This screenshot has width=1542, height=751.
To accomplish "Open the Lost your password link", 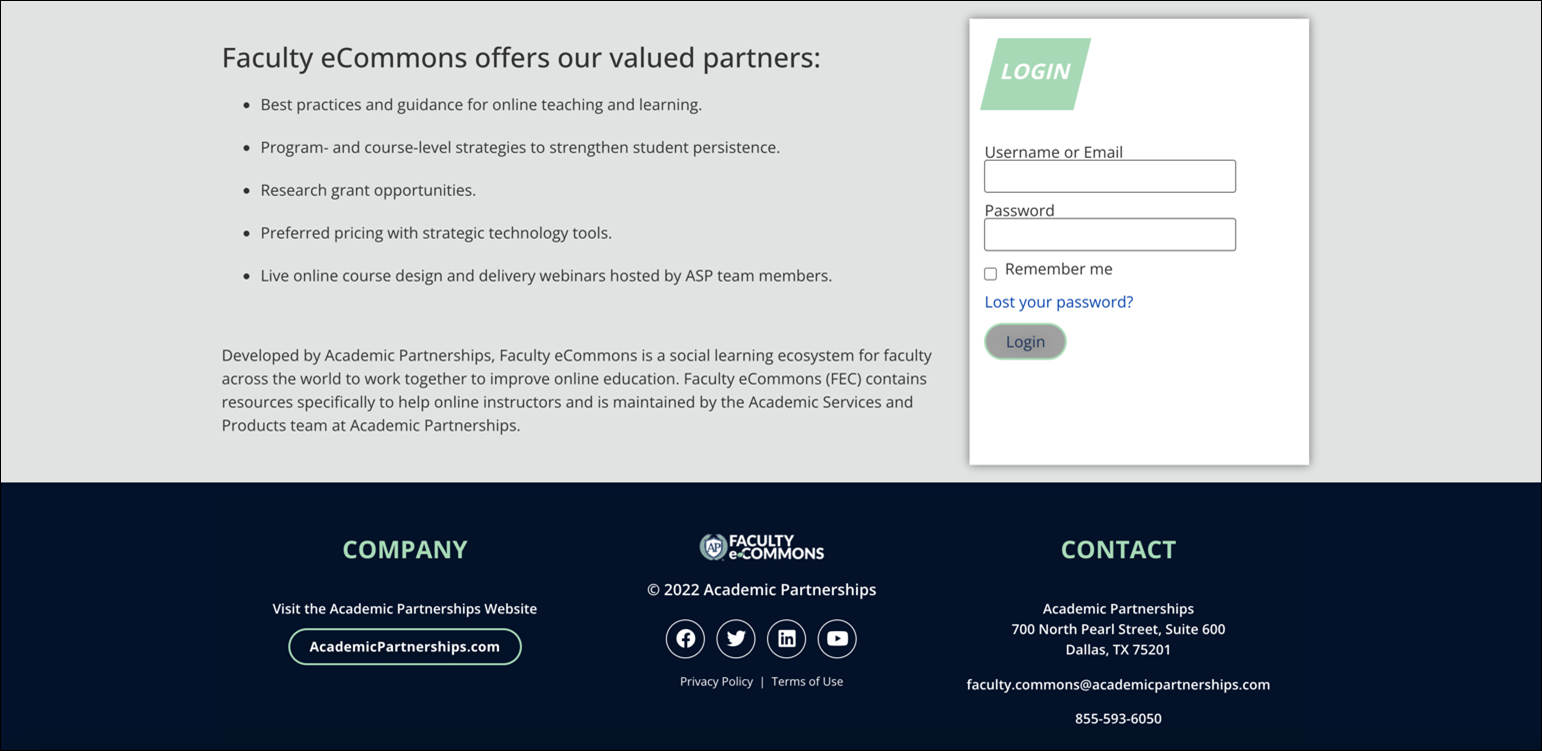I will [x=1059, y=302].
